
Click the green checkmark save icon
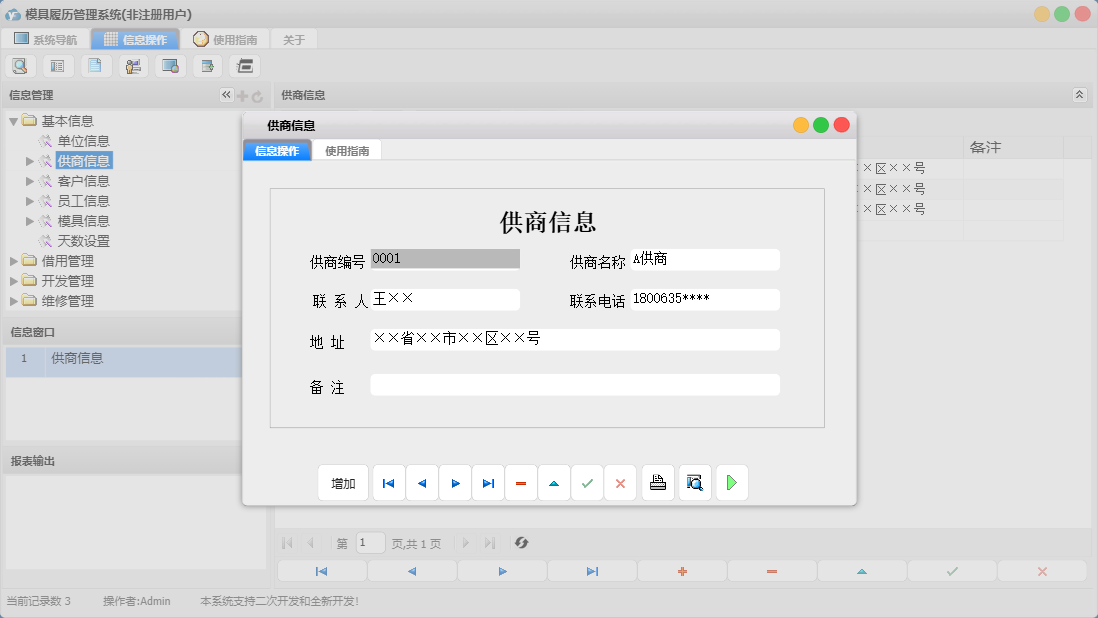click(587, 482)
